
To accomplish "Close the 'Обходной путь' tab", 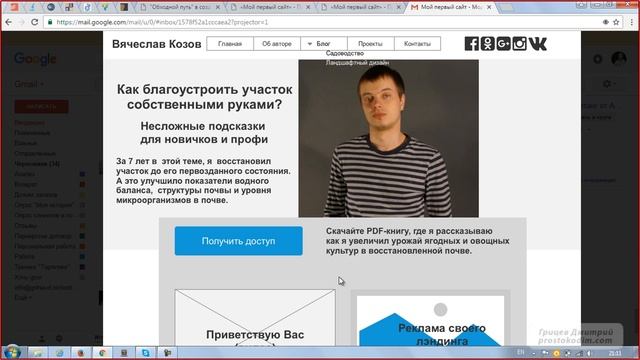I will (x=218, y=7).
